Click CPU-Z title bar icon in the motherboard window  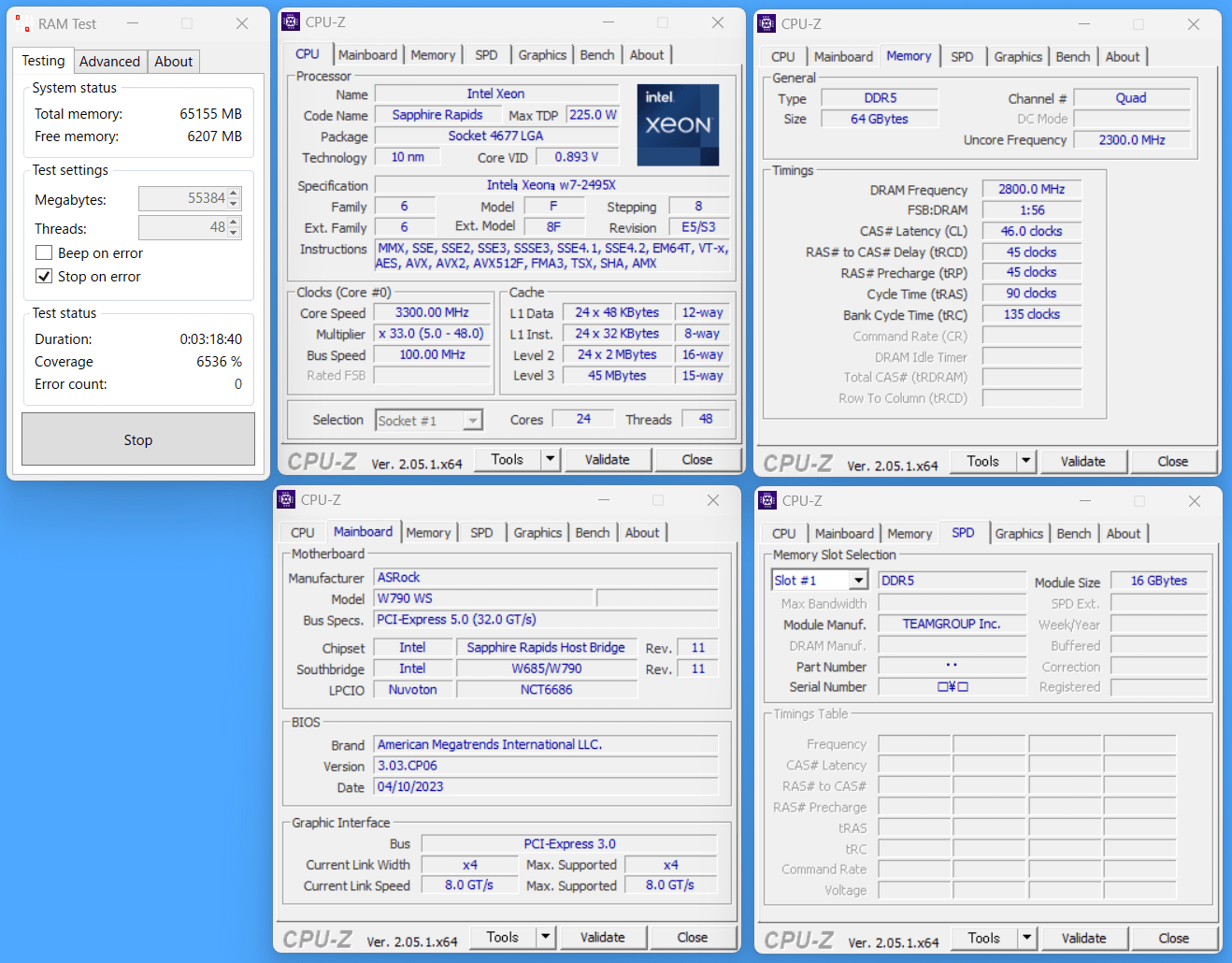pos(286,499)
